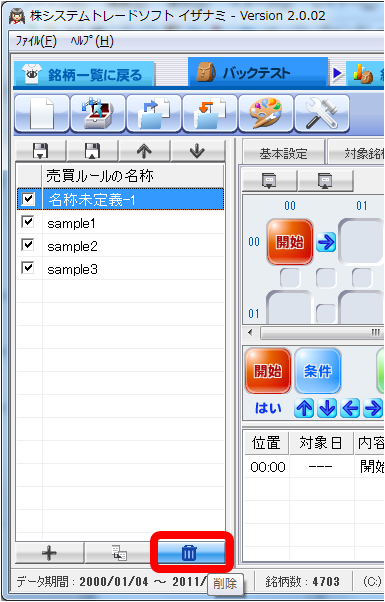Open the ファイル(F) menu

pos(36,41)
